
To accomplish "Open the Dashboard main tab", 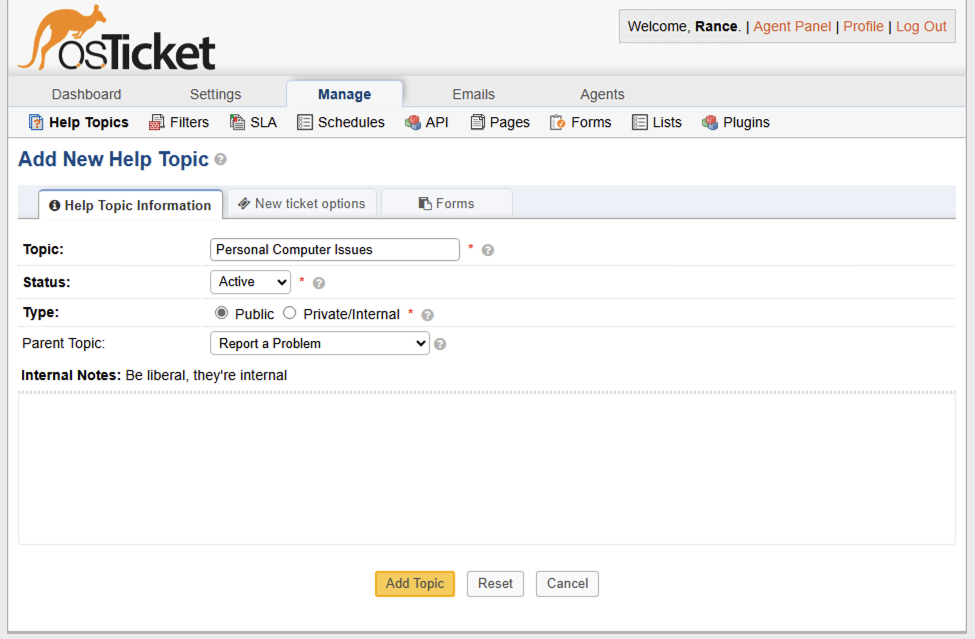I will coord(86,94).
